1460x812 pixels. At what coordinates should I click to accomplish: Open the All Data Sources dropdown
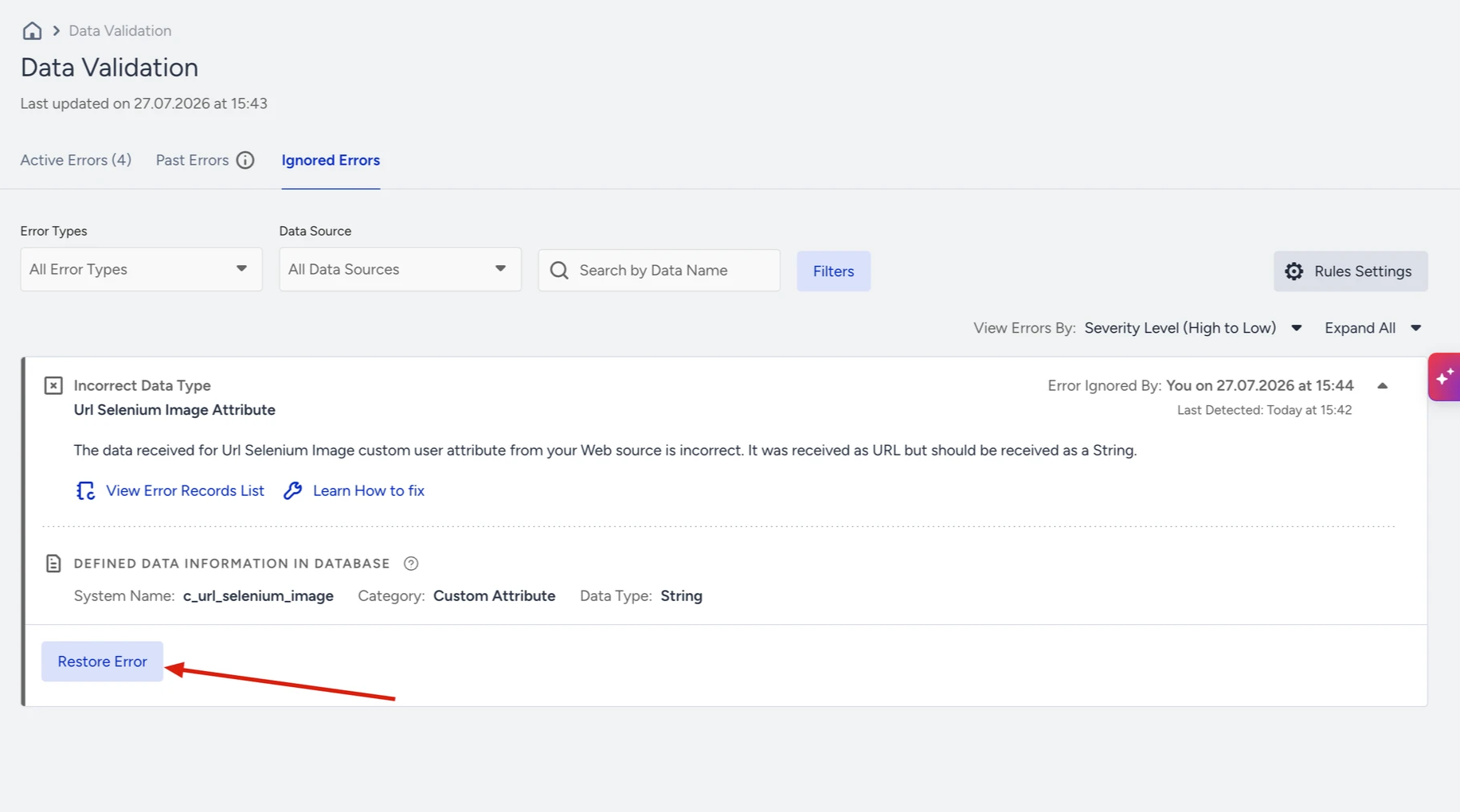[400, 269]
